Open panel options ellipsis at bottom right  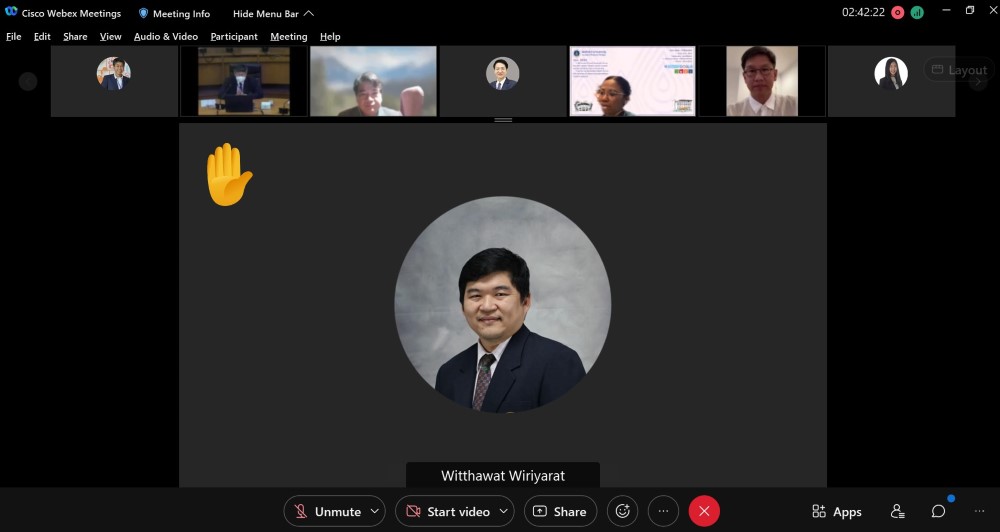point(979,511)
